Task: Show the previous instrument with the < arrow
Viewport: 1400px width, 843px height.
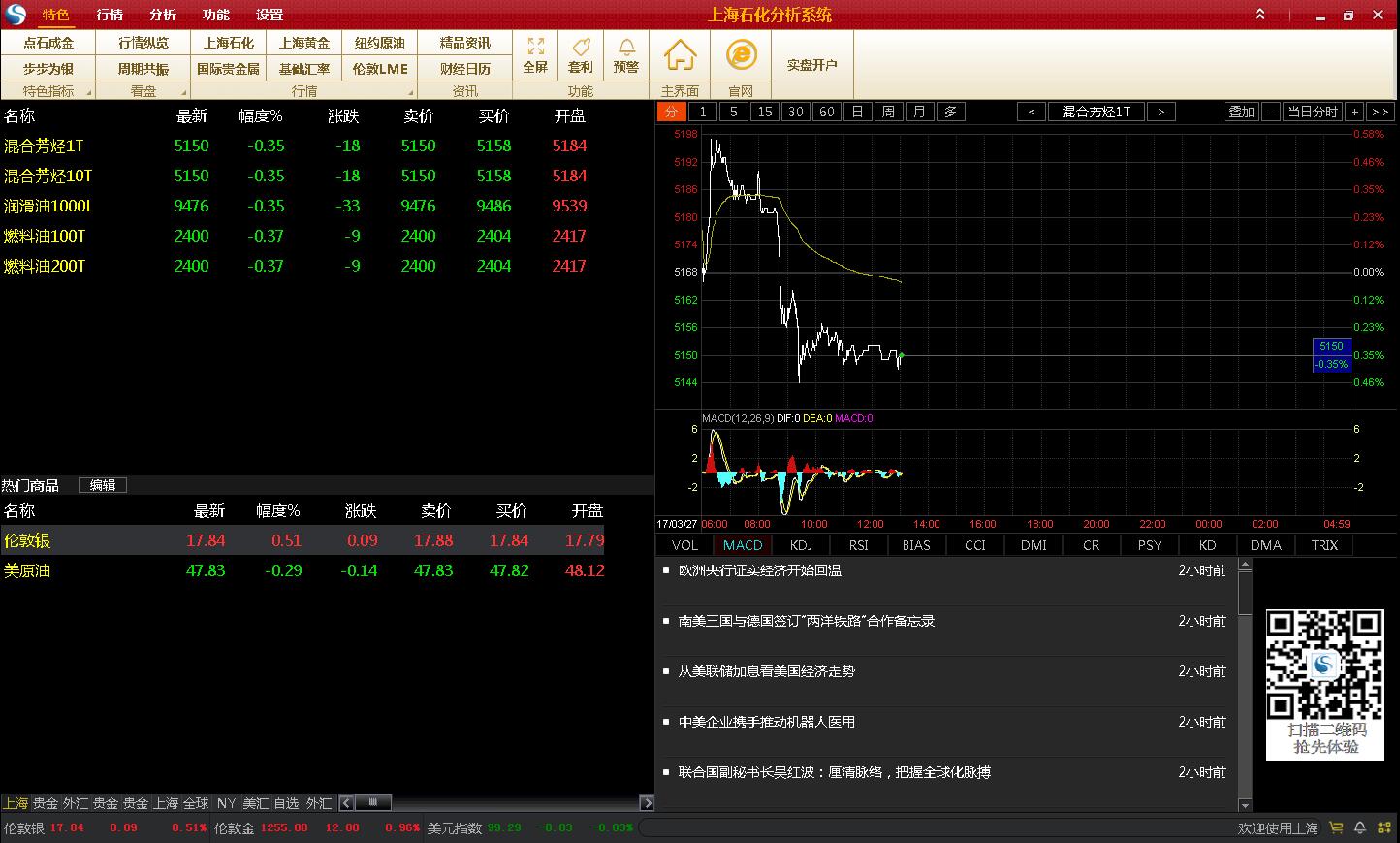Action: coord(1031,112)
